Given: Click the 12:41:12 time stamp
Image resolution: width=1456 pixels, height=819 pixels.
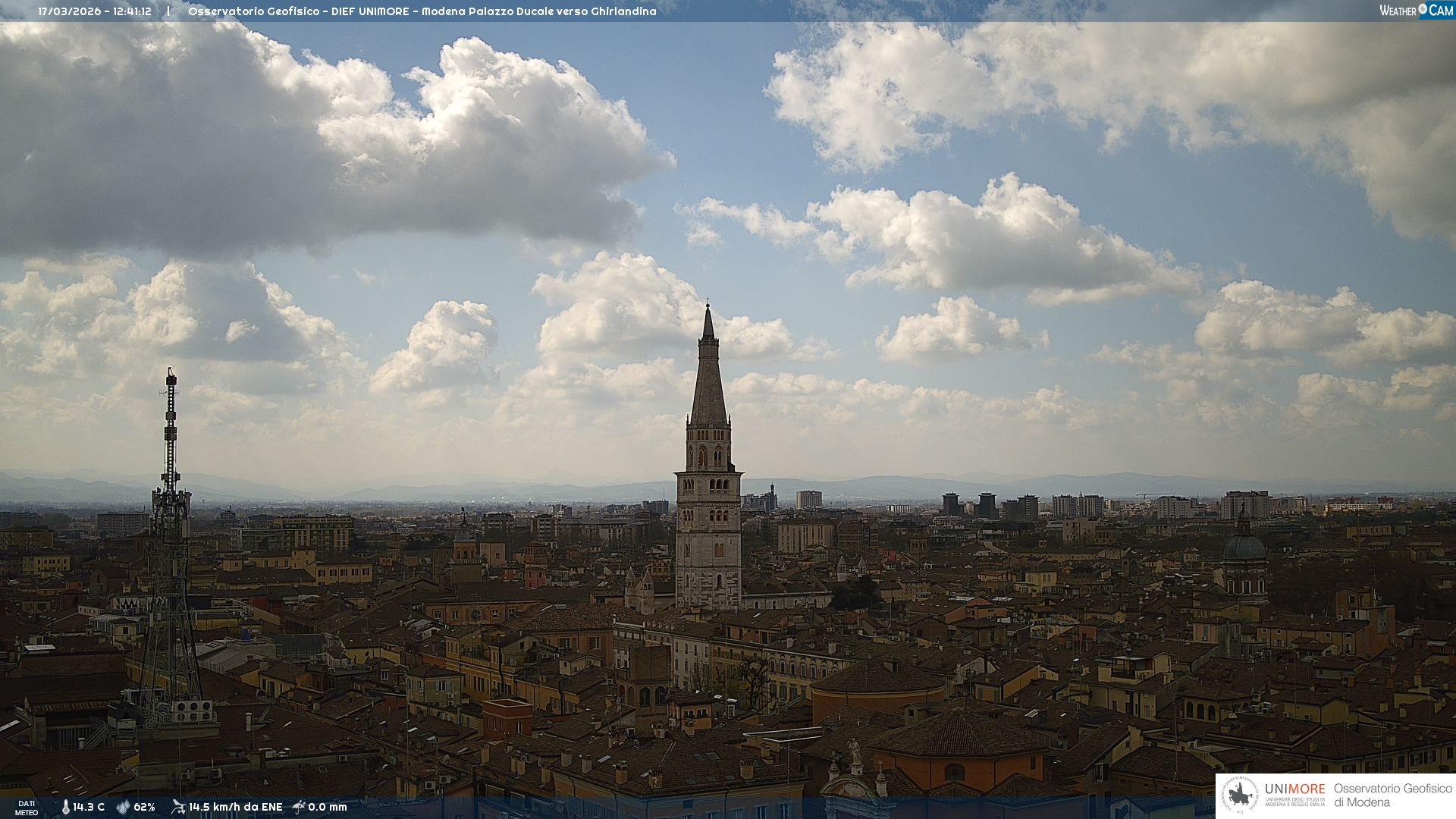Looking at the screenshot, I should pos(132,11).
